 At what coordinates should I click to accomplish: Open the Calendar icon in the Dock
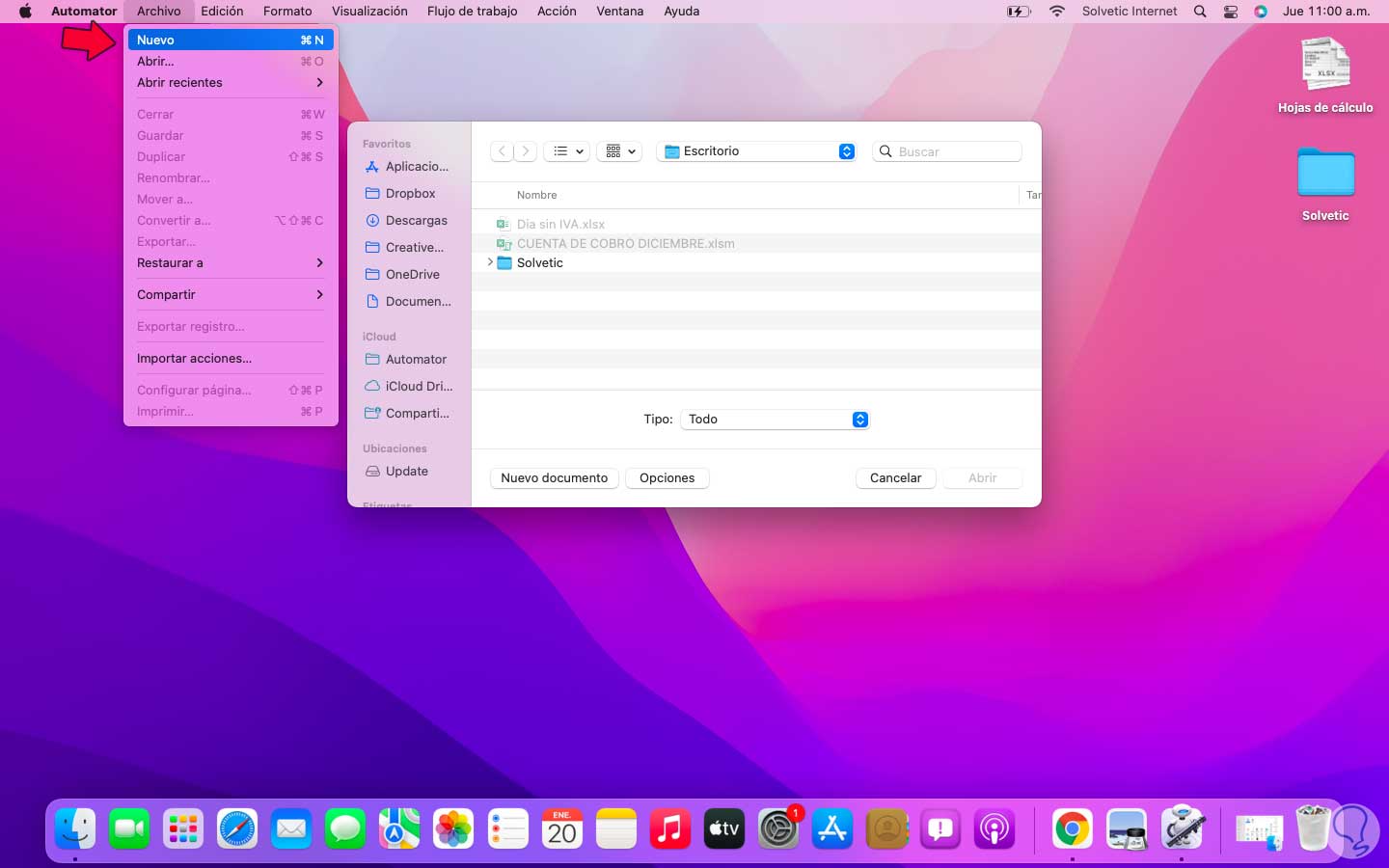[562, 828]
